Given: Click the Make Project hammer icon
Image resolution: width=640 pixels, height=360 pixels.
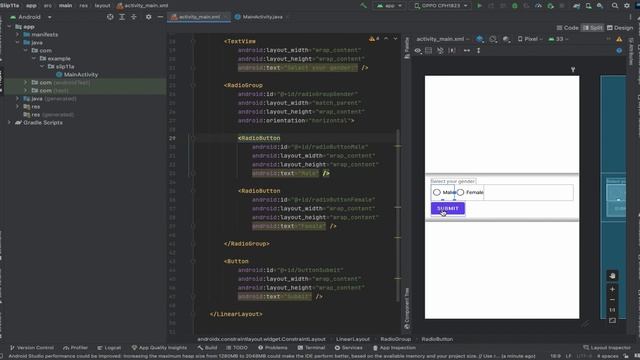Looking at the screenshot, I should (x=363, y=6).
